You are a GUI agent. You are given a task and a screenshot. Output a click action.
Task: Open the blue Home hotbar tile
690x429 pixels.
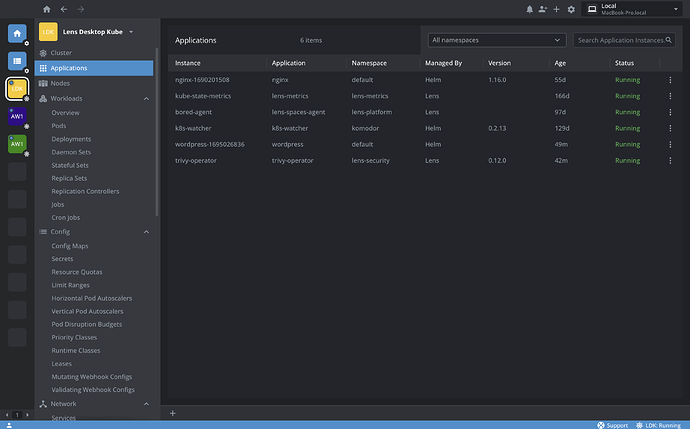[x=17, y=33]
